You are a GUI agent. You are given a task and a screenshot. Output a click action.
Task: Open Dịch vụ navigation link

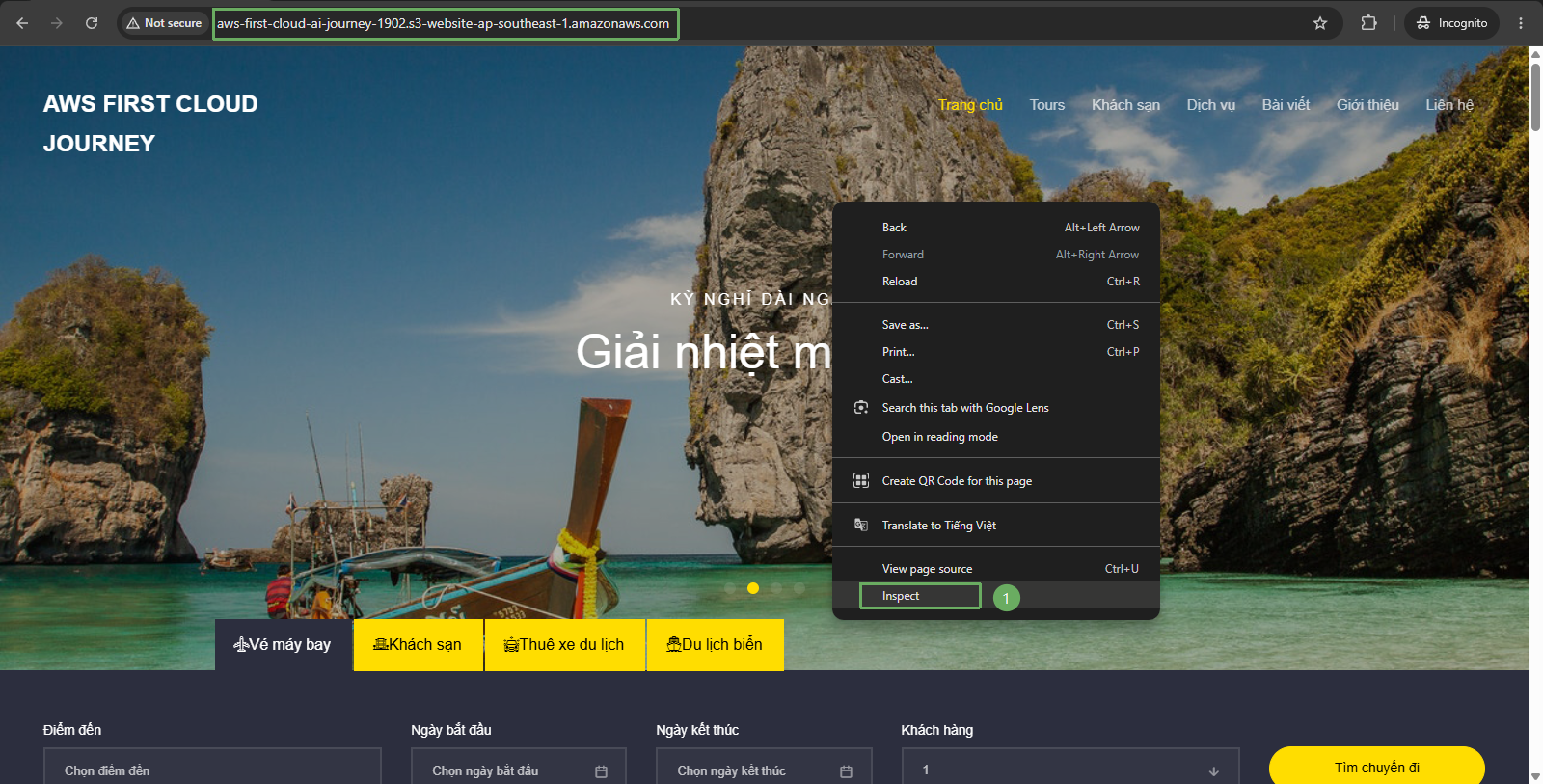(x=1211, y=104)
